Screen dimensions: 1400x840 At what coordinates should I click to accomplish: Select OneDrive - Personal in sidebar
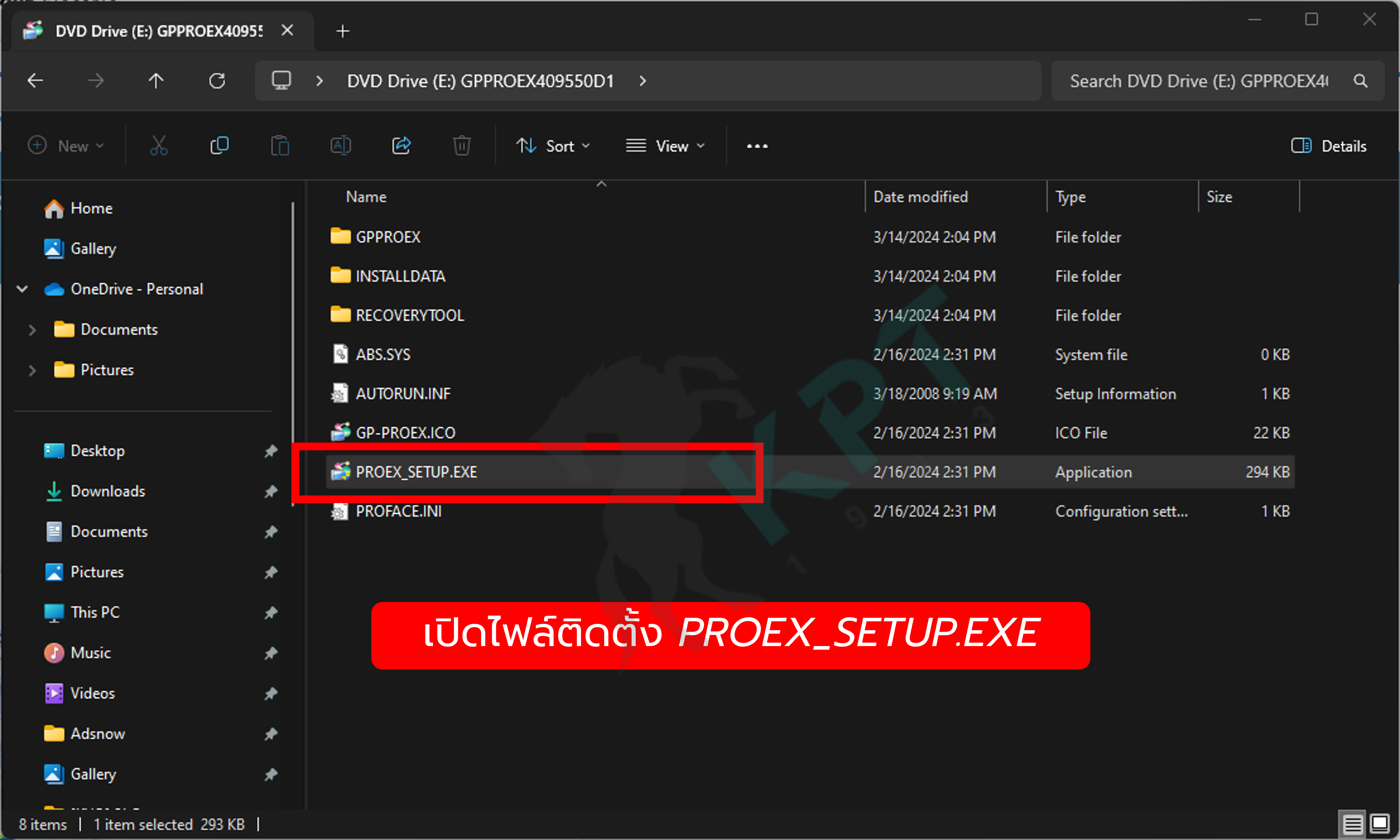(x=123, y=289)
